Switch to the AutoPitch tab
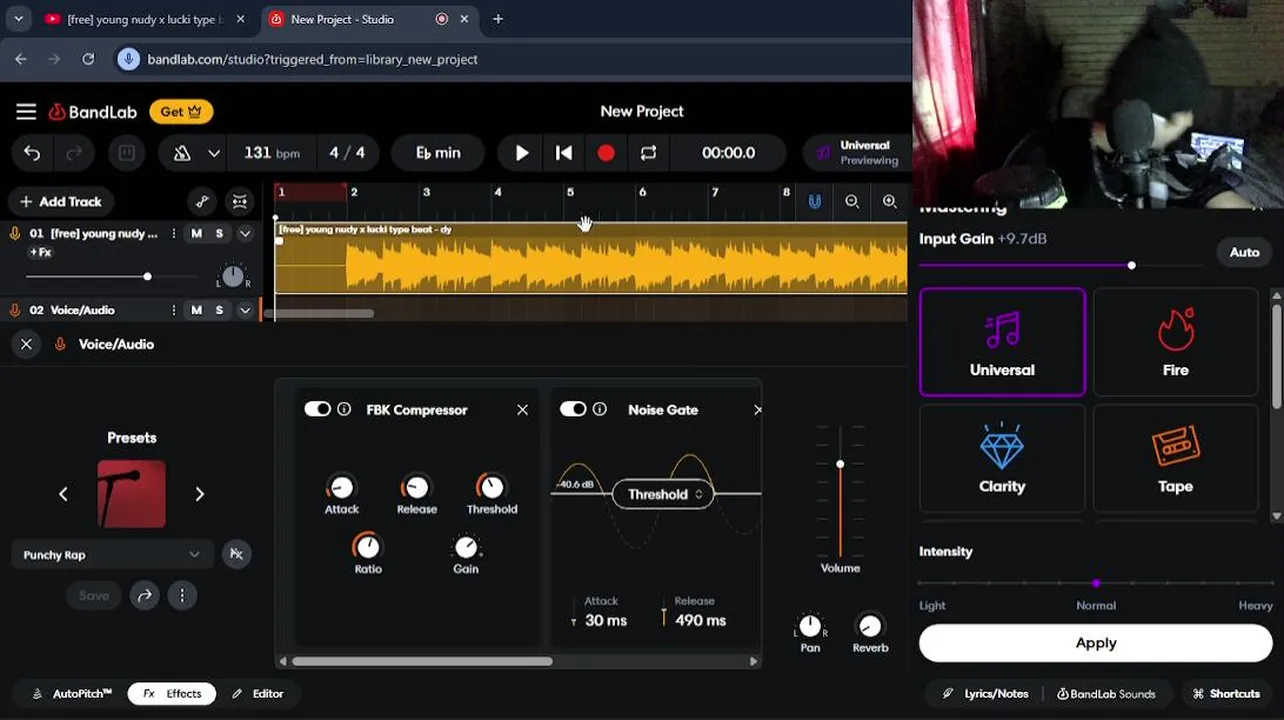 72,693
